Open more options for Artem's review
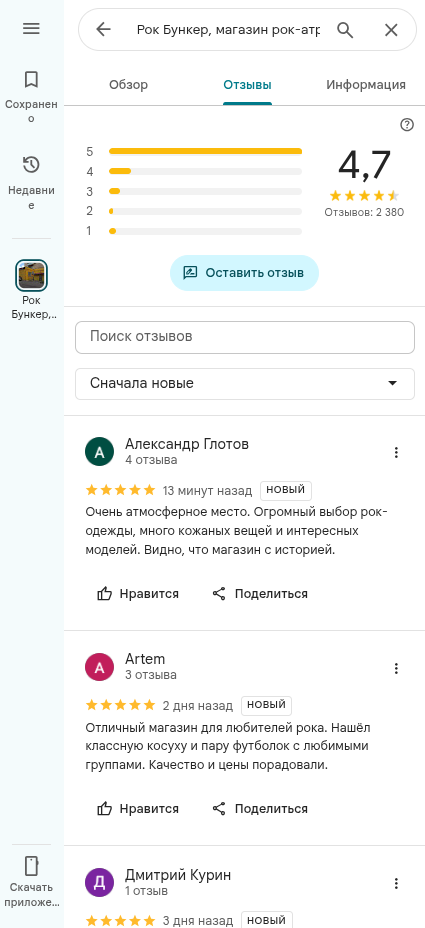Image resolution: width=425 pixels, height=928 pixels. point(397,668)
